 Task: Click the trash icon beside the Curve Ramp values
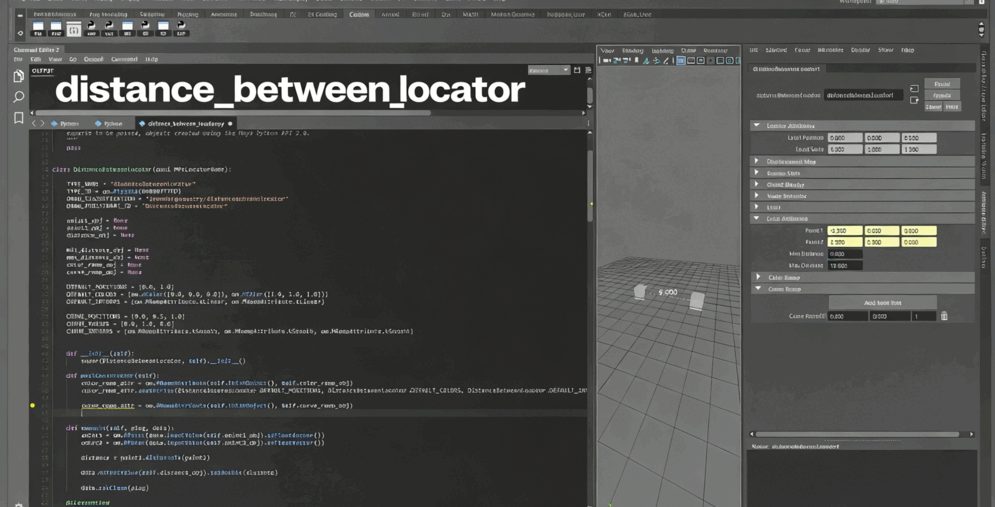pos(944,316)
